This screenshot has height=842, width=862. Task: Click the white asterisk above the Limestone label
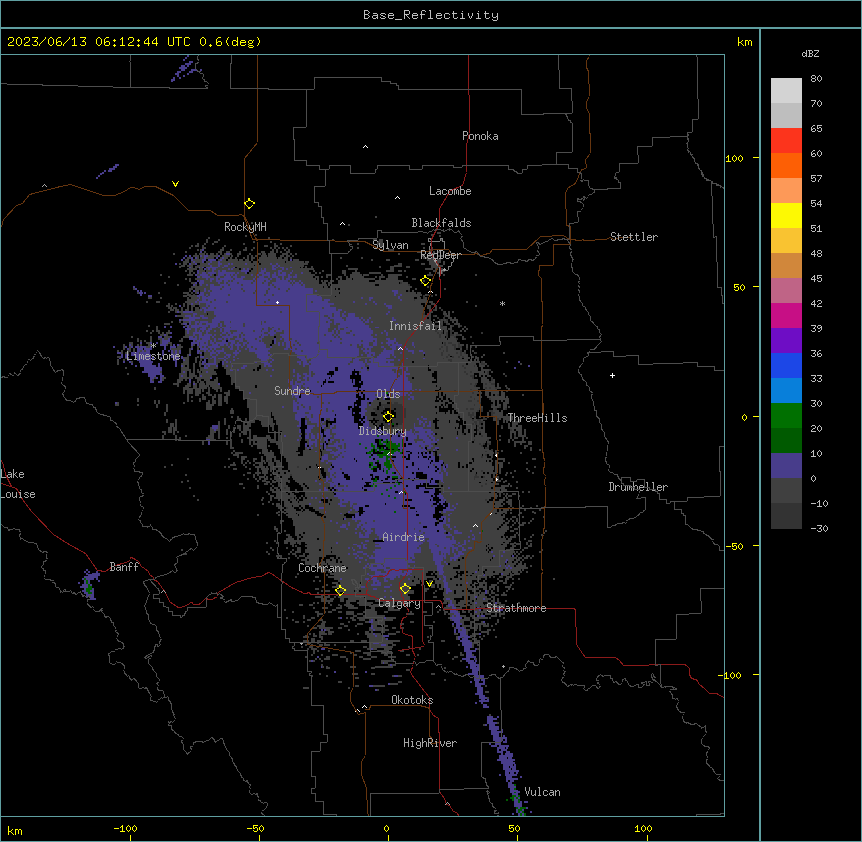[154, 345]
